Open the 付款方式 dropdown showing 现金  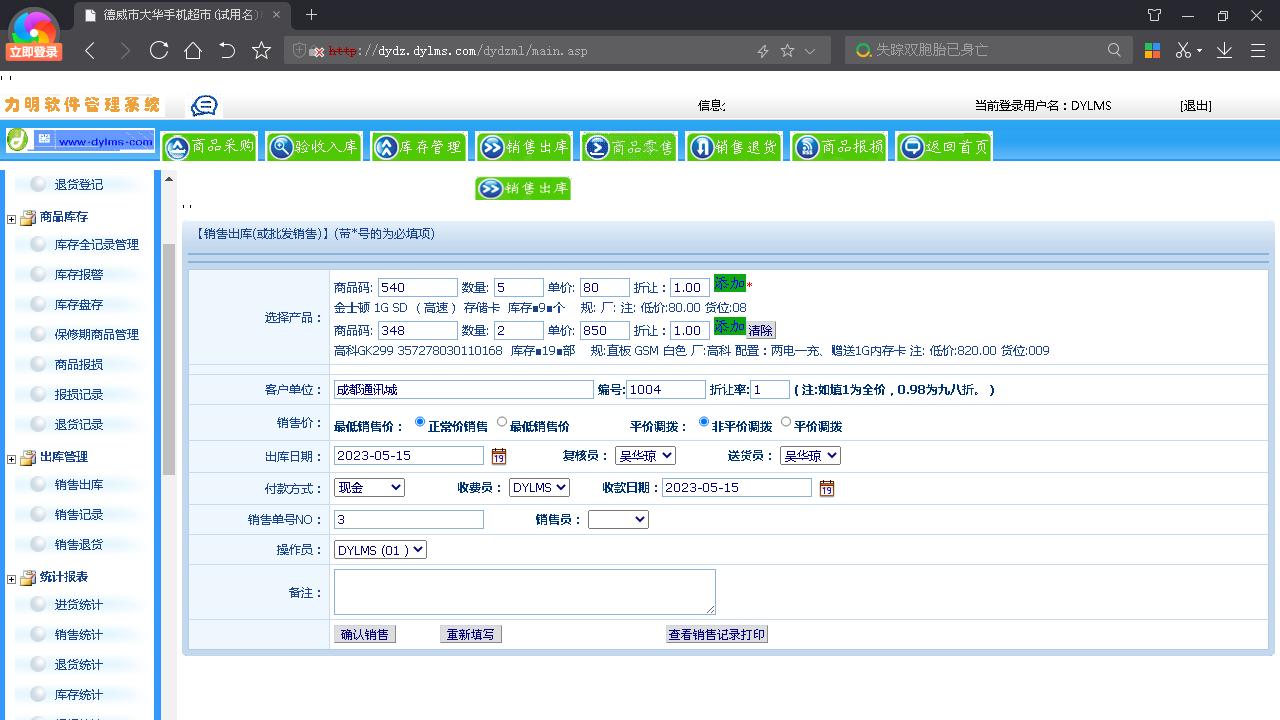click(x=368, y=487)
